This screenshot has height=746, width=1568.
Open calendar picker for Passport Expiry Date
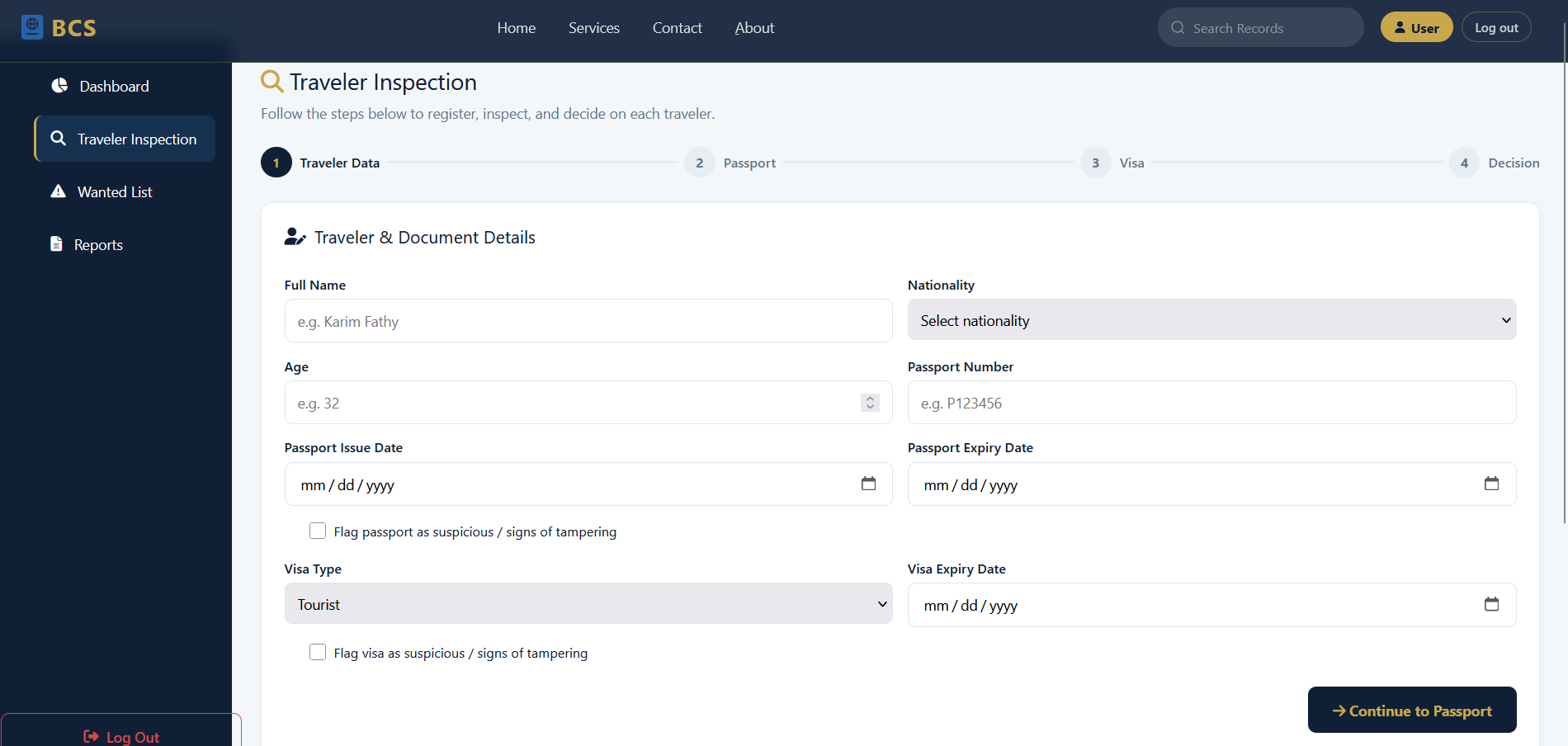(1491, 484)
